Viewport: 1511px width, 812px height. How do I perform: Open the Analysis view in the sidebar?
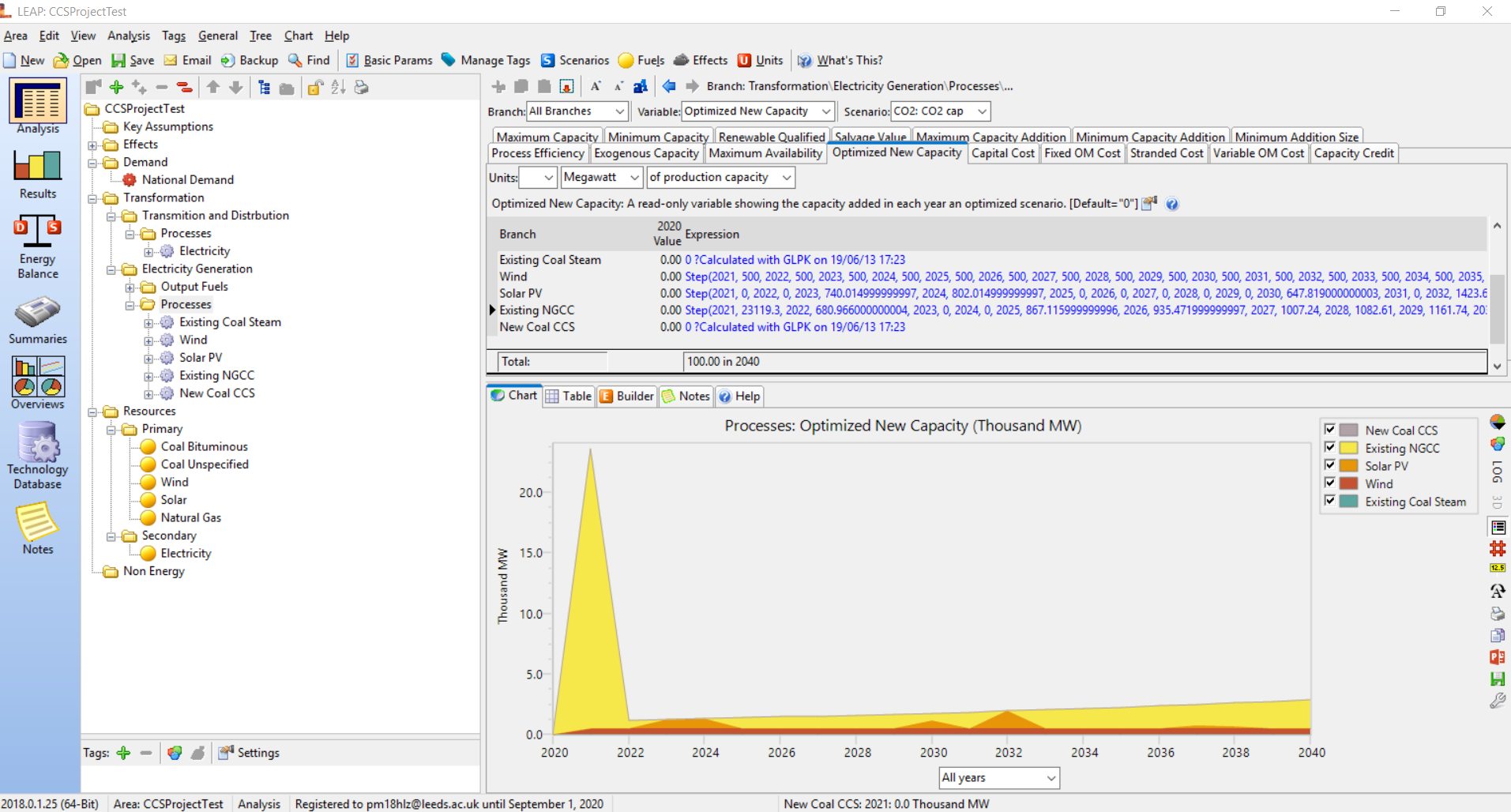[38, 107]
